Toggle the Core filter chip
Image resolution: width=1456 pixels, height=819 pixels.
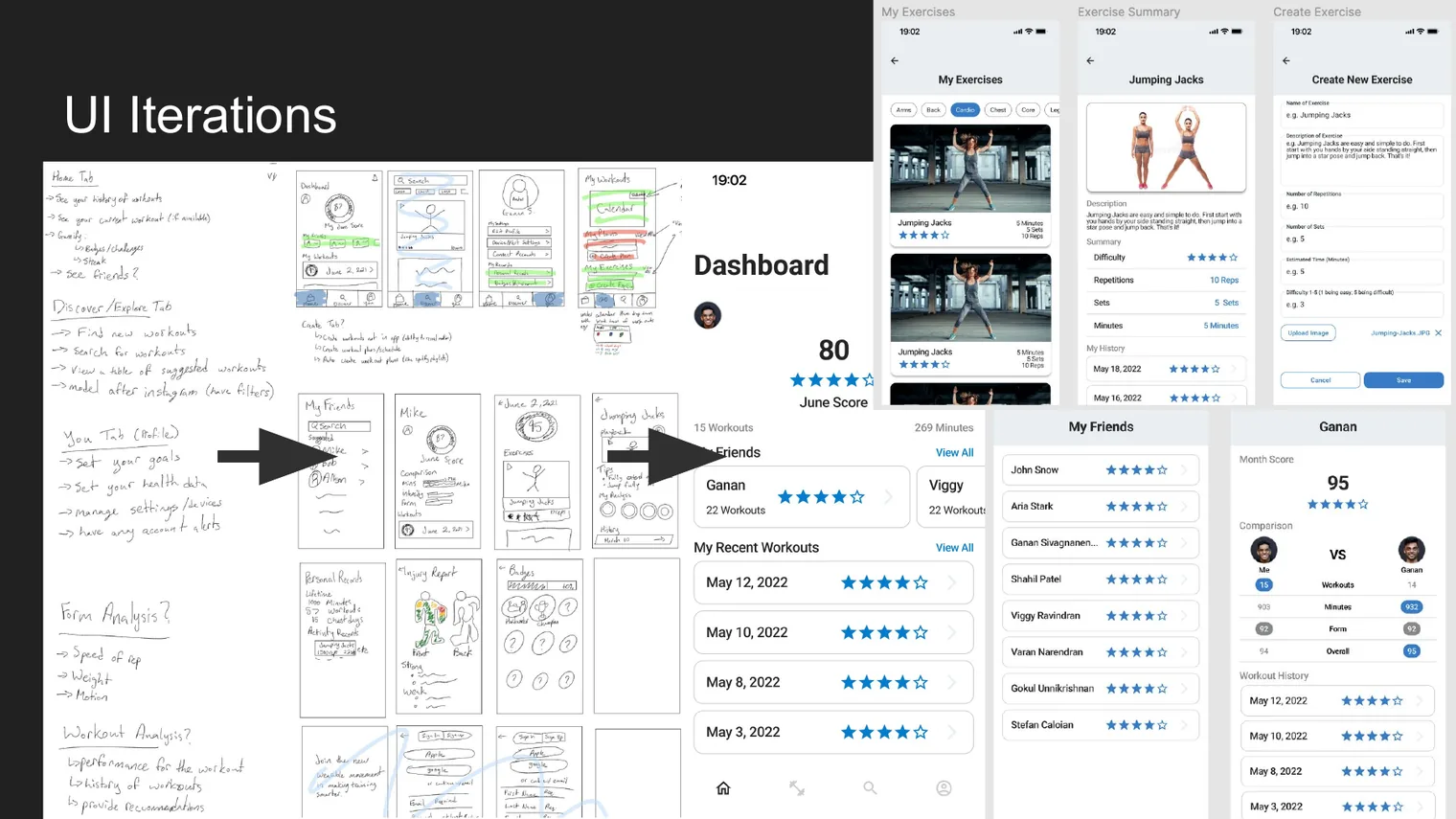pos(1028,110)
